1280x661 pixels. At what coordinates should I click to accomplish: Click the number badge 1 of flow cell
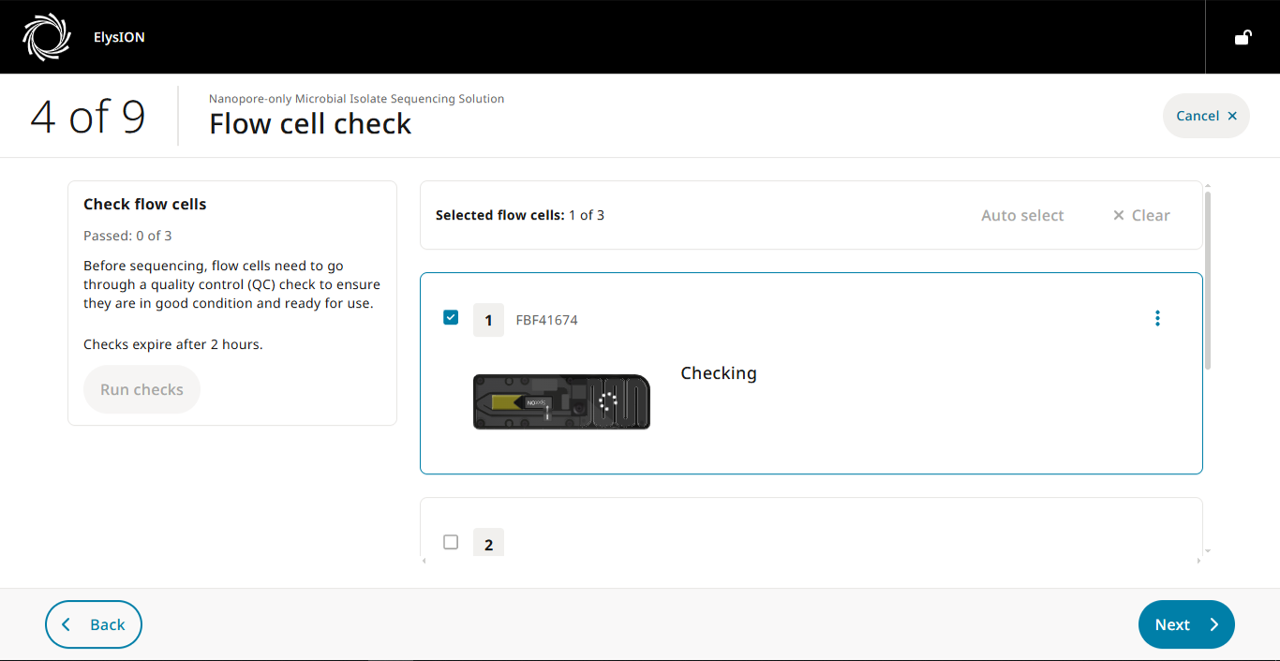coord(488,320)
